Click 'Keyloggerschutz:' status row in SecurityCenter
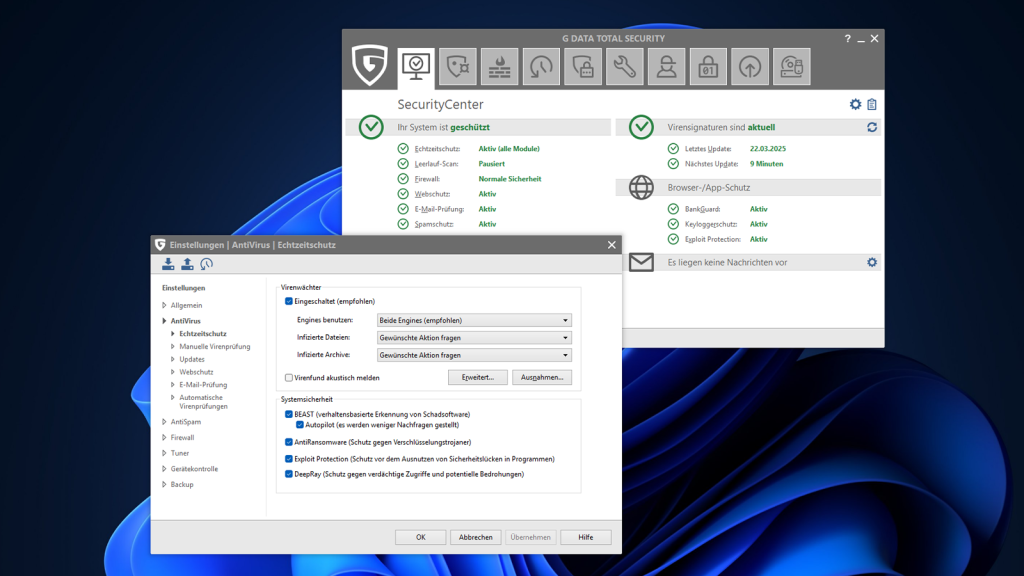The width and height of the screenshot is (1024, 576). pyautogui.click(x=718, y=224)
